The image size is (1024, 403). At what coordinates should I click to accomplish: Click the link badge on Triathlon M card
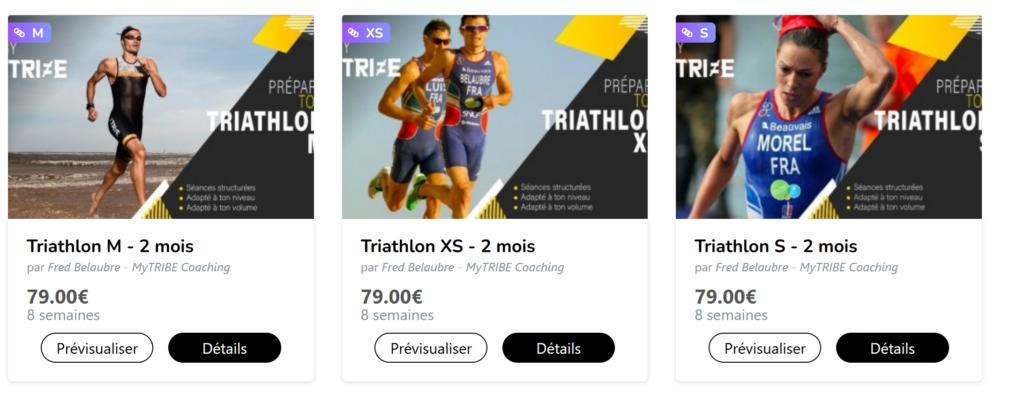point(29,33)
